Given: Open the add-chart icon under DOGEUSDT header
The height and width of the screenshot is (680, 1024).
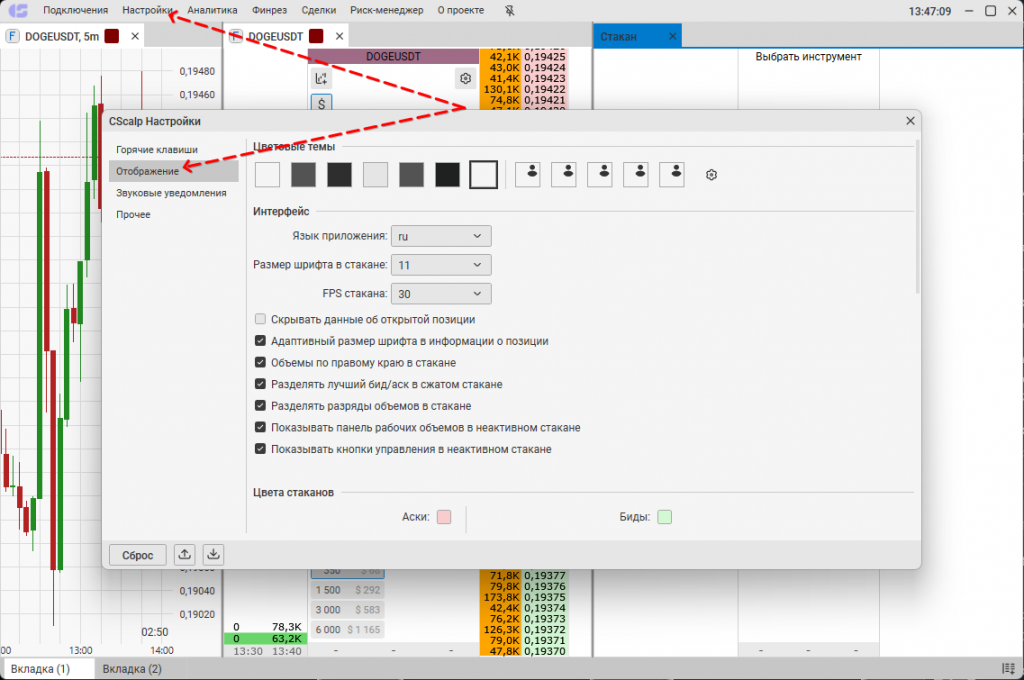Looking at the screenshot, I should click(321, 79).
